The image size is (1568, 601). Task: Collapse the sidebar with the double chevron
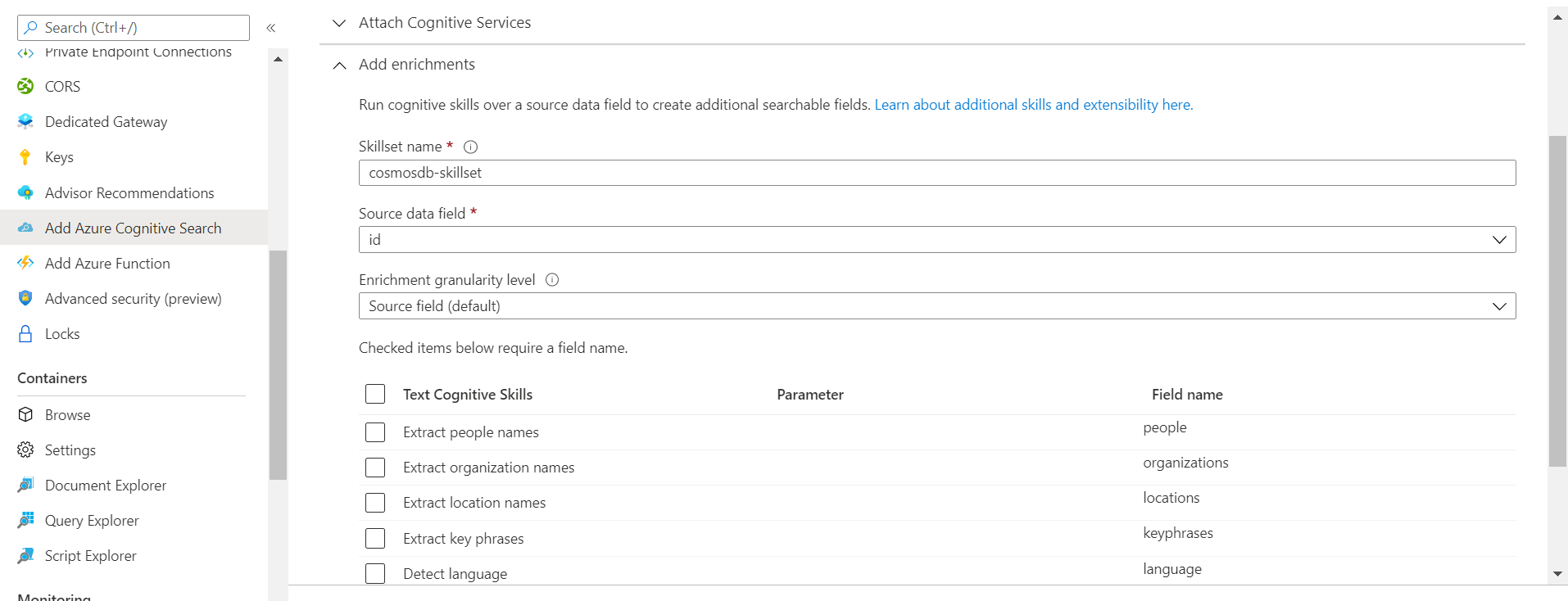pos(271,28)
